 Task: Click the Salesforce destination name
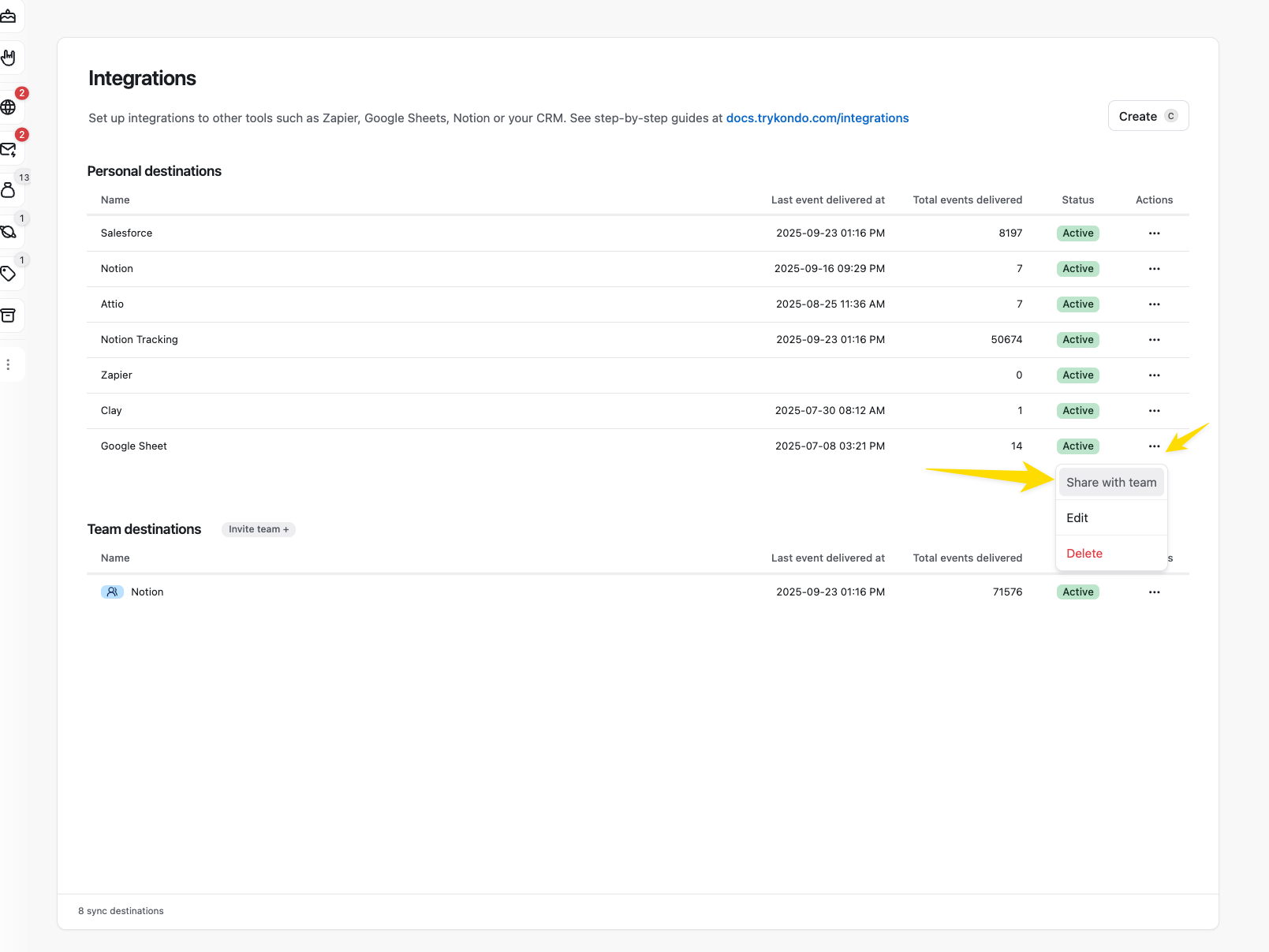(x=126, y=233)
